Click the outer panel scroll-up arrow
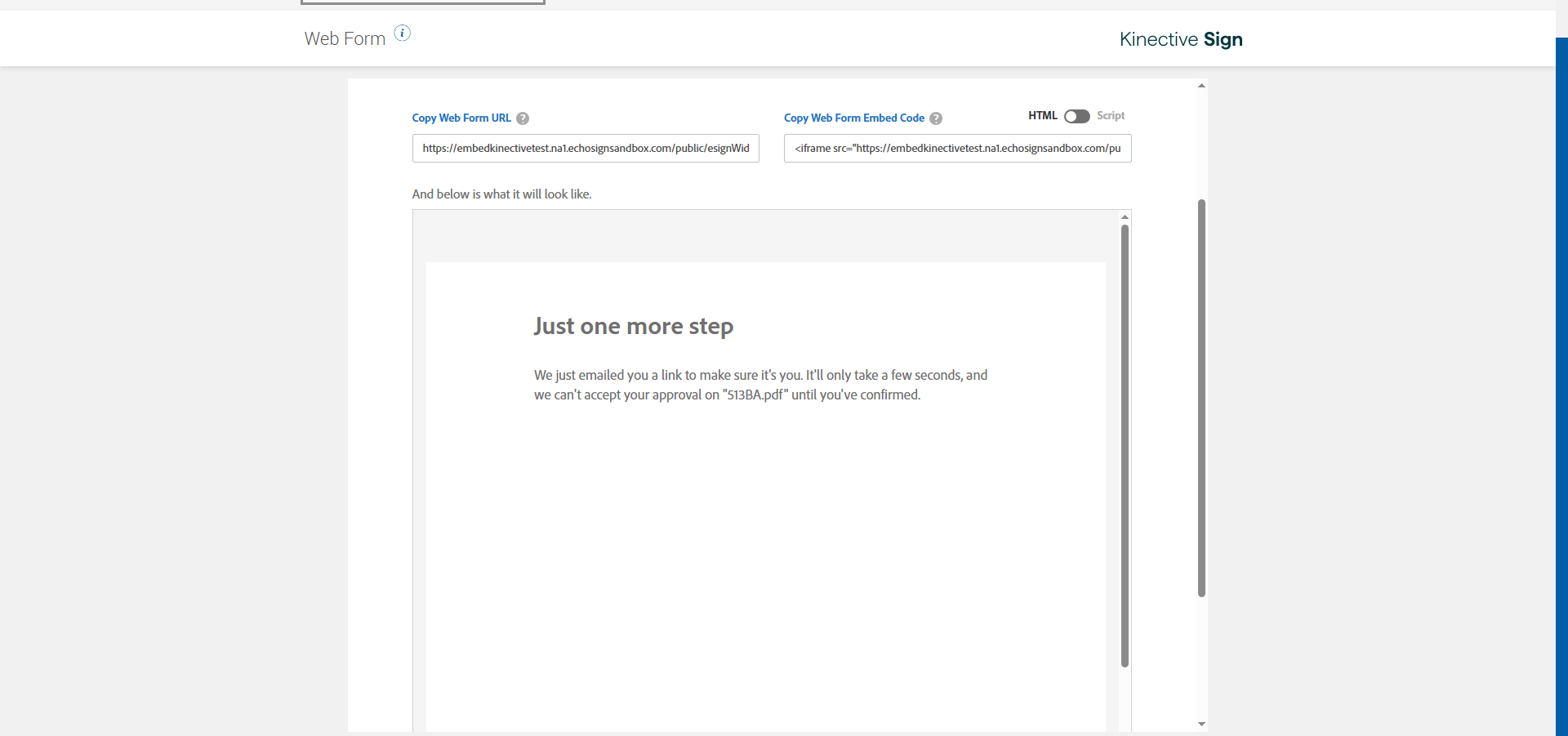 pos(1201,85)
